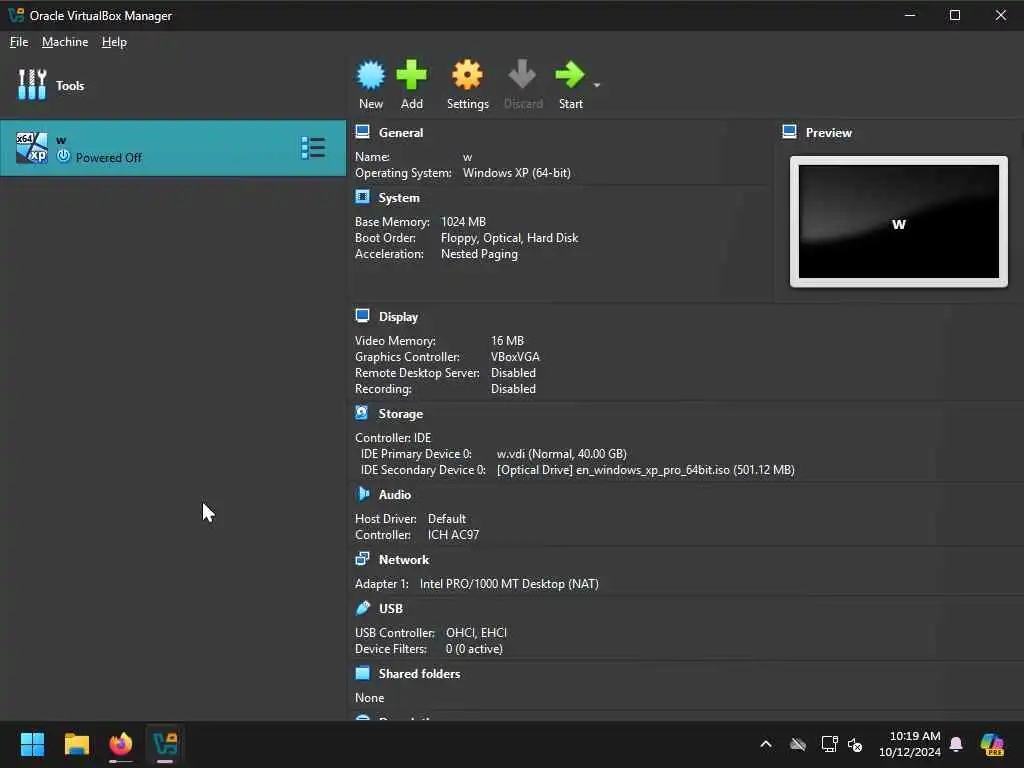Open the Start button dropdown arrow
The height and width of the screenshot is (768, 1024).
[596, 85]
